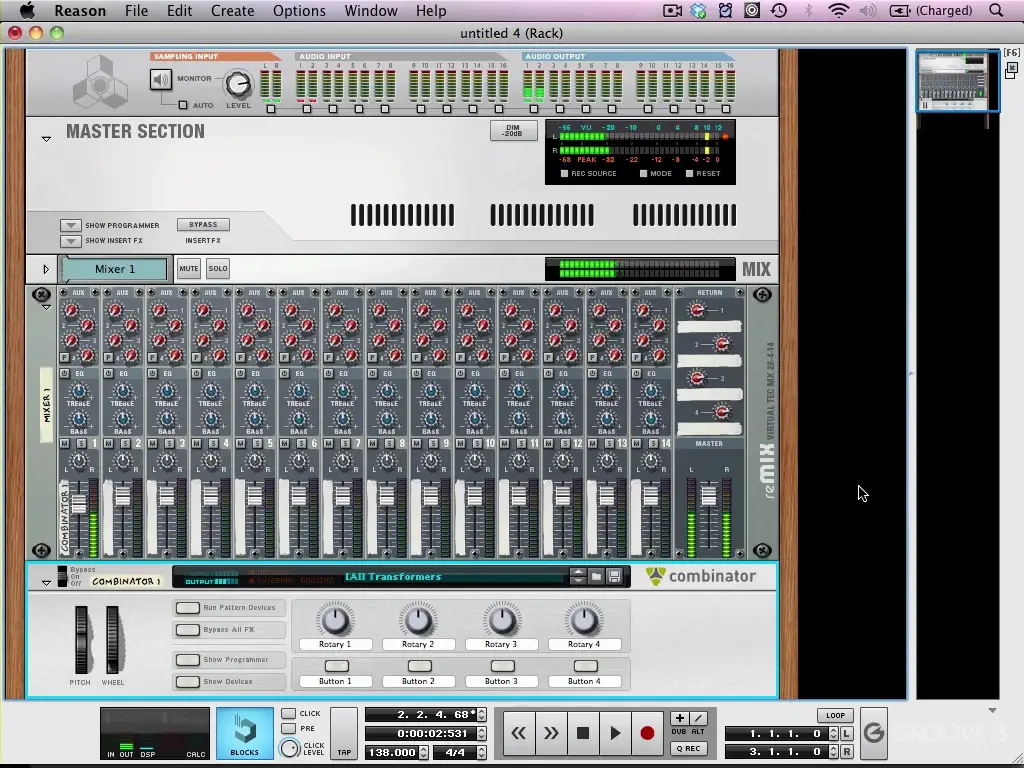The image size is (1024, 768).
Task: Click the Combinator Bypass/On/Off switch
Action: pyautogui.click(x=63, y=576)
